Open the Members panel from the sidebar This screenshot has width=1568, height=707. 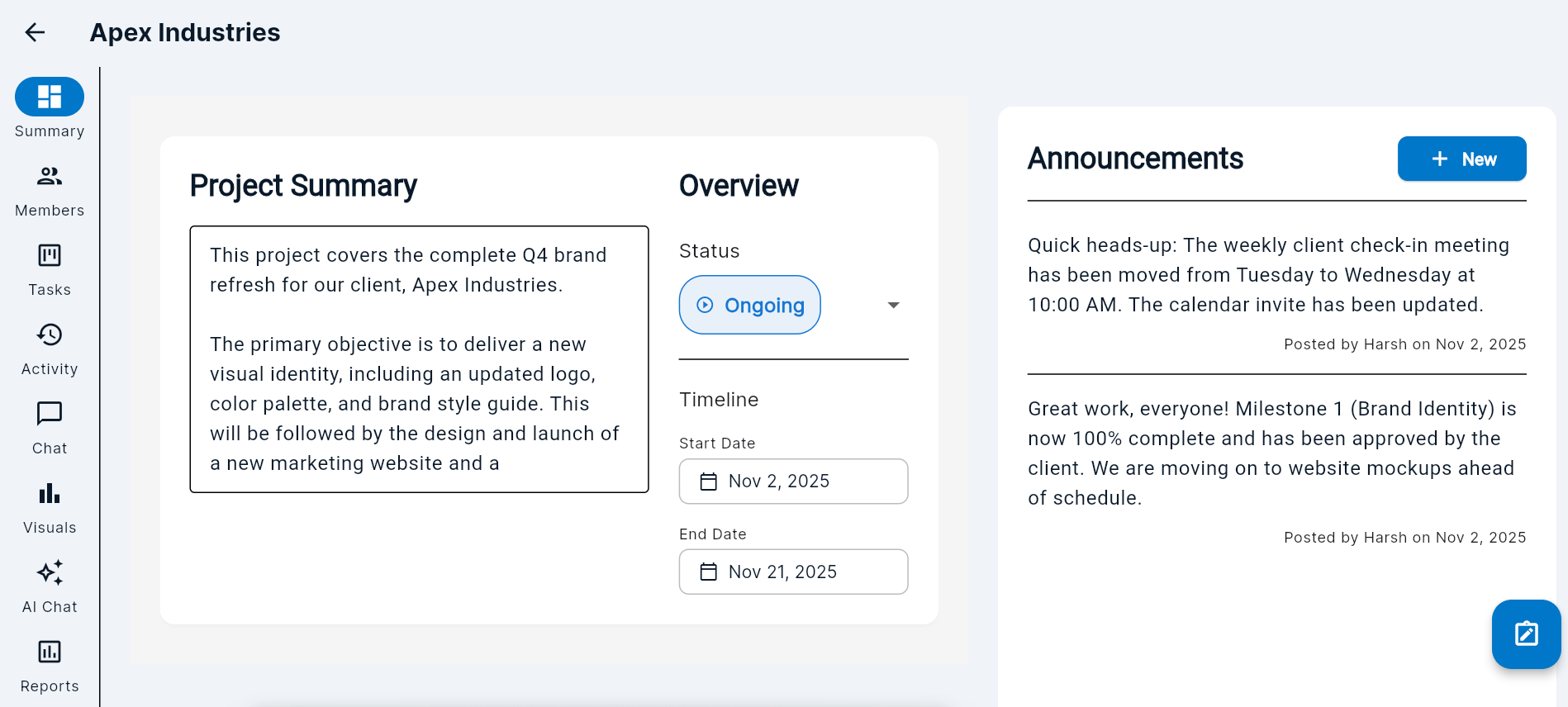click(x=49, y=176)
